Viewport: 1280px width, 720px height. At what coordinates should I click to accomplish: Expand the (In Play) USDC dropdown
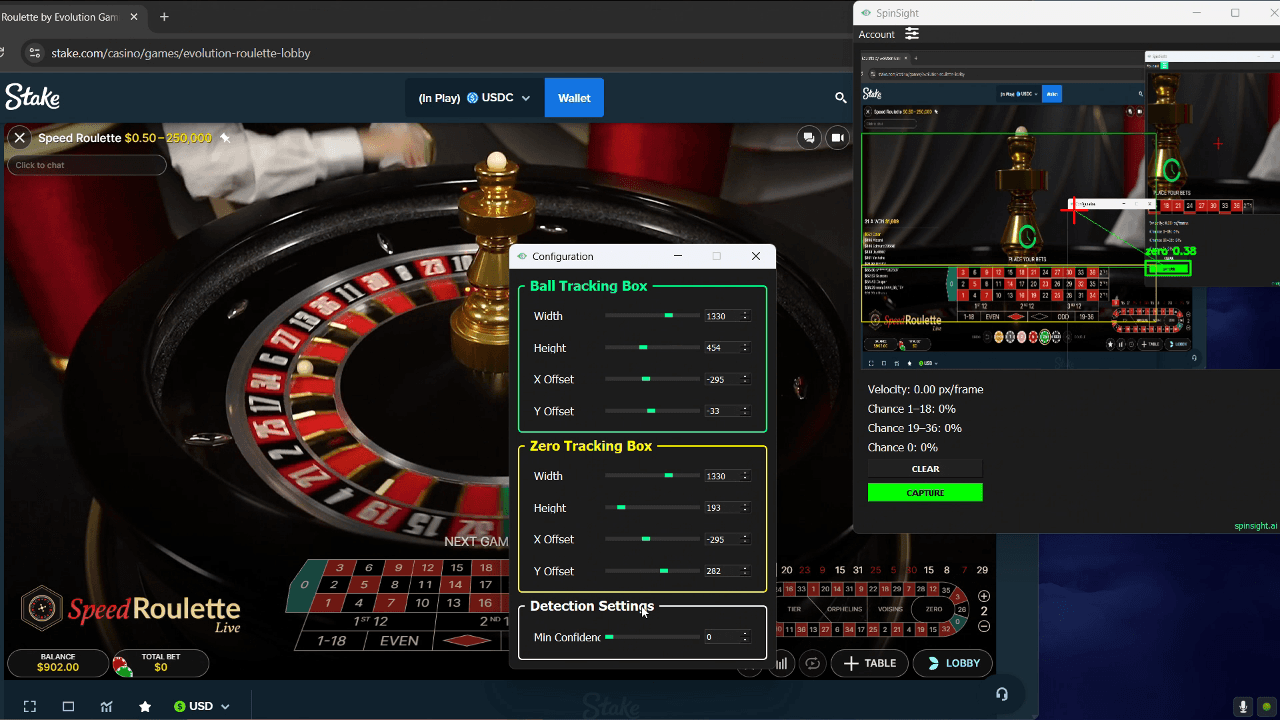tap(473, 97)
